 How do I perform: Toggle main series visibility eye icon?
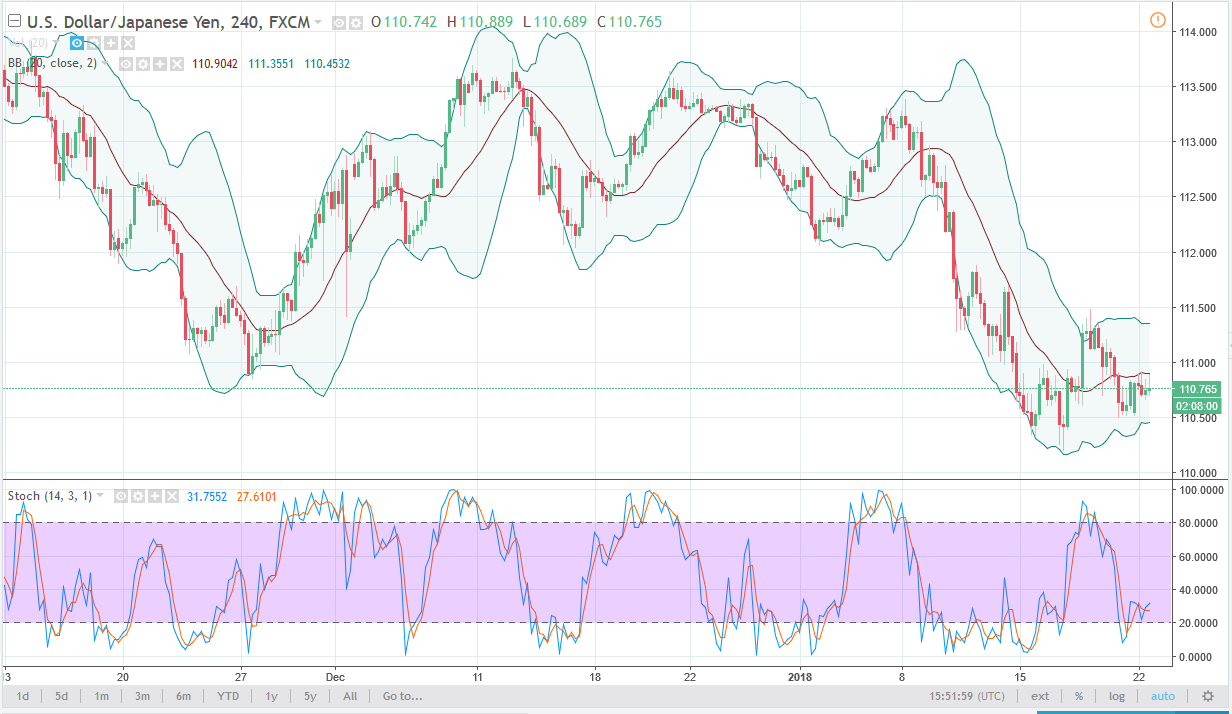tap(340, 22)
